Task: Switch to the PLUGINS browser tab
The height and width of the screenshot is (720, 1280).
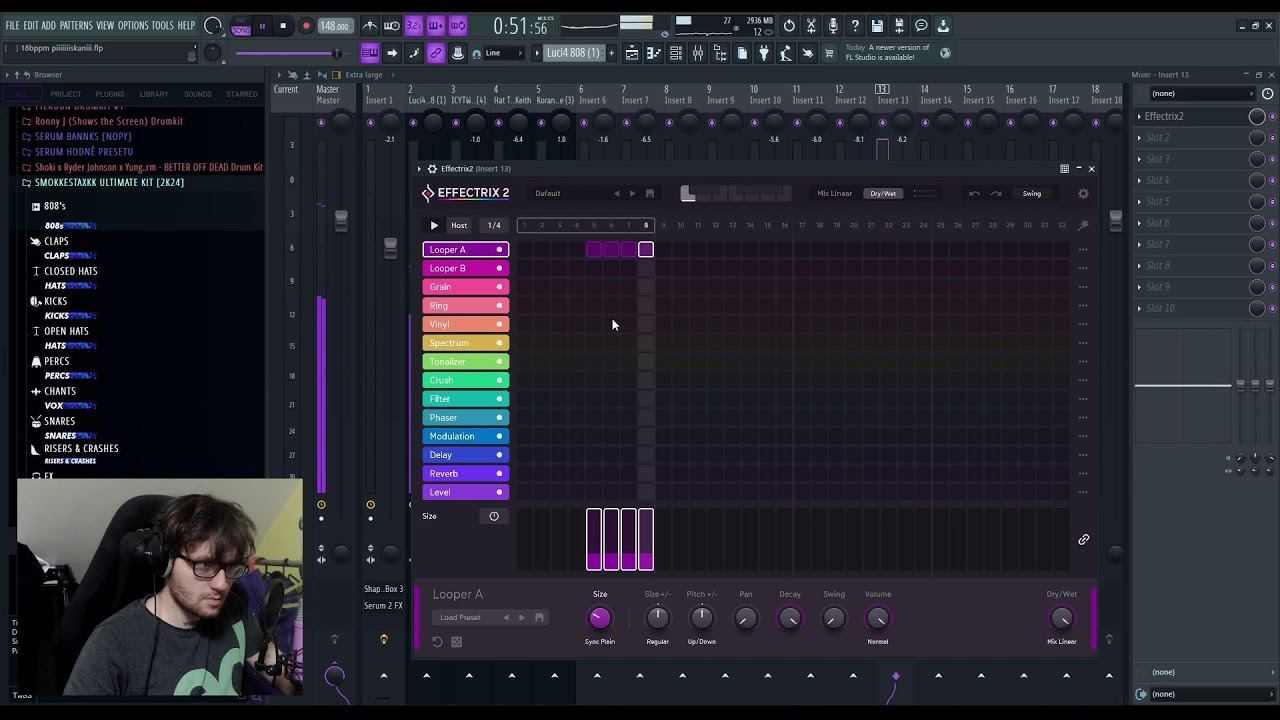Action: click(110, 94)
